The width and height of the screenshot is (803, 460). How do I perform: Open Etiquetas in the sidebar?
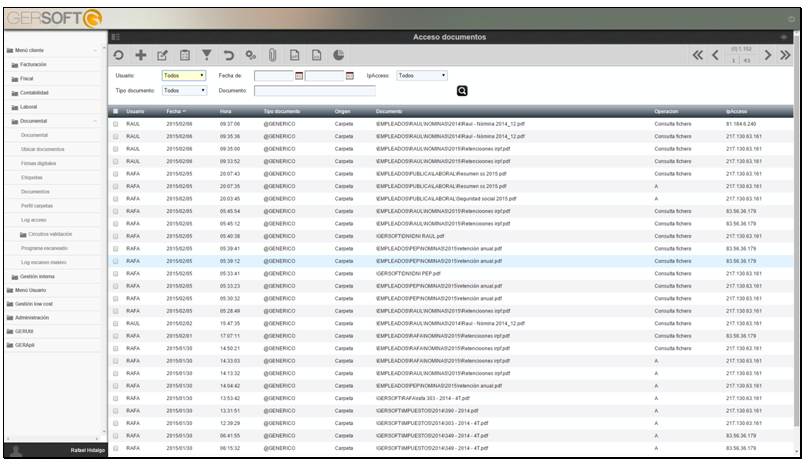(x=32, y=178)
